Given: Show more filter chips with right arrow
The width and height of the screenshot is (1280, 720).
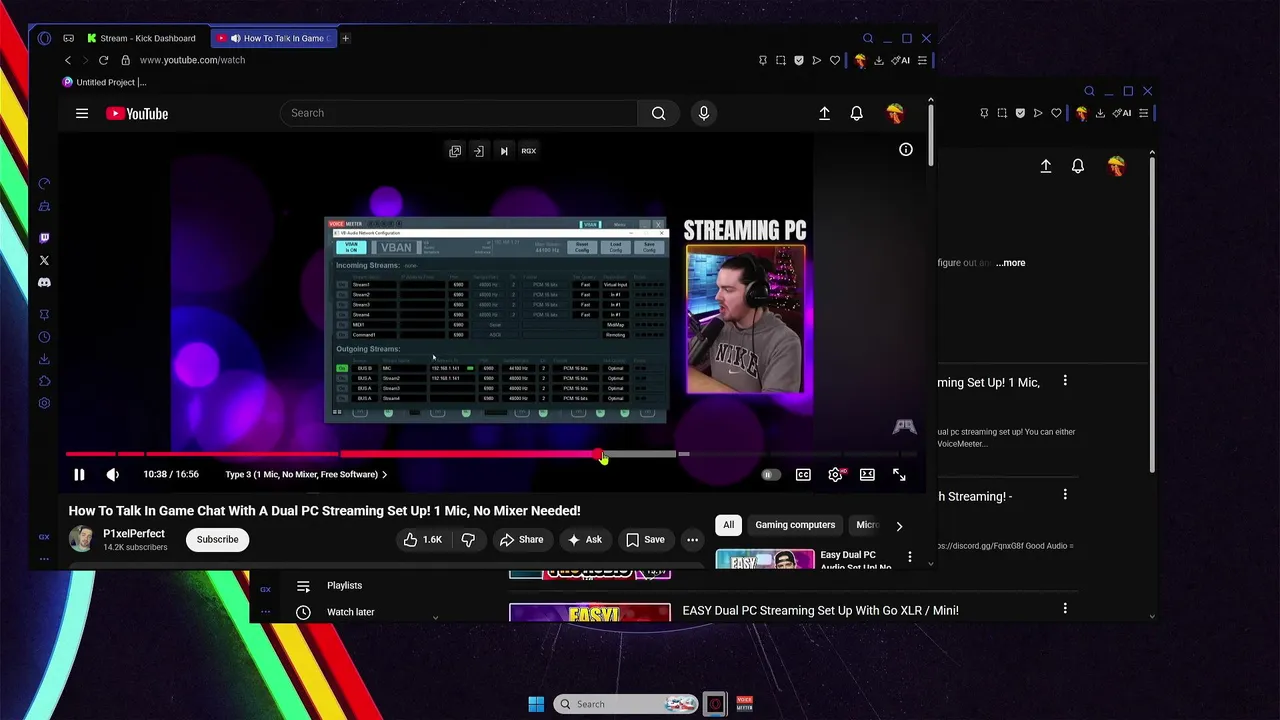Looking at the screenshot, I should 899,525.
